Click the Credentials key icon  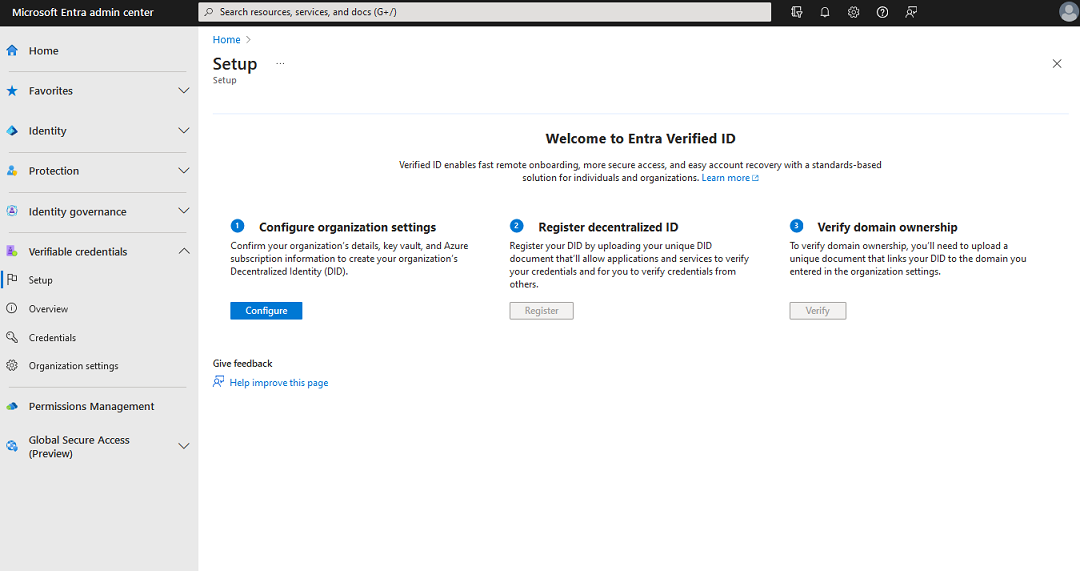(x=12, y=337)
